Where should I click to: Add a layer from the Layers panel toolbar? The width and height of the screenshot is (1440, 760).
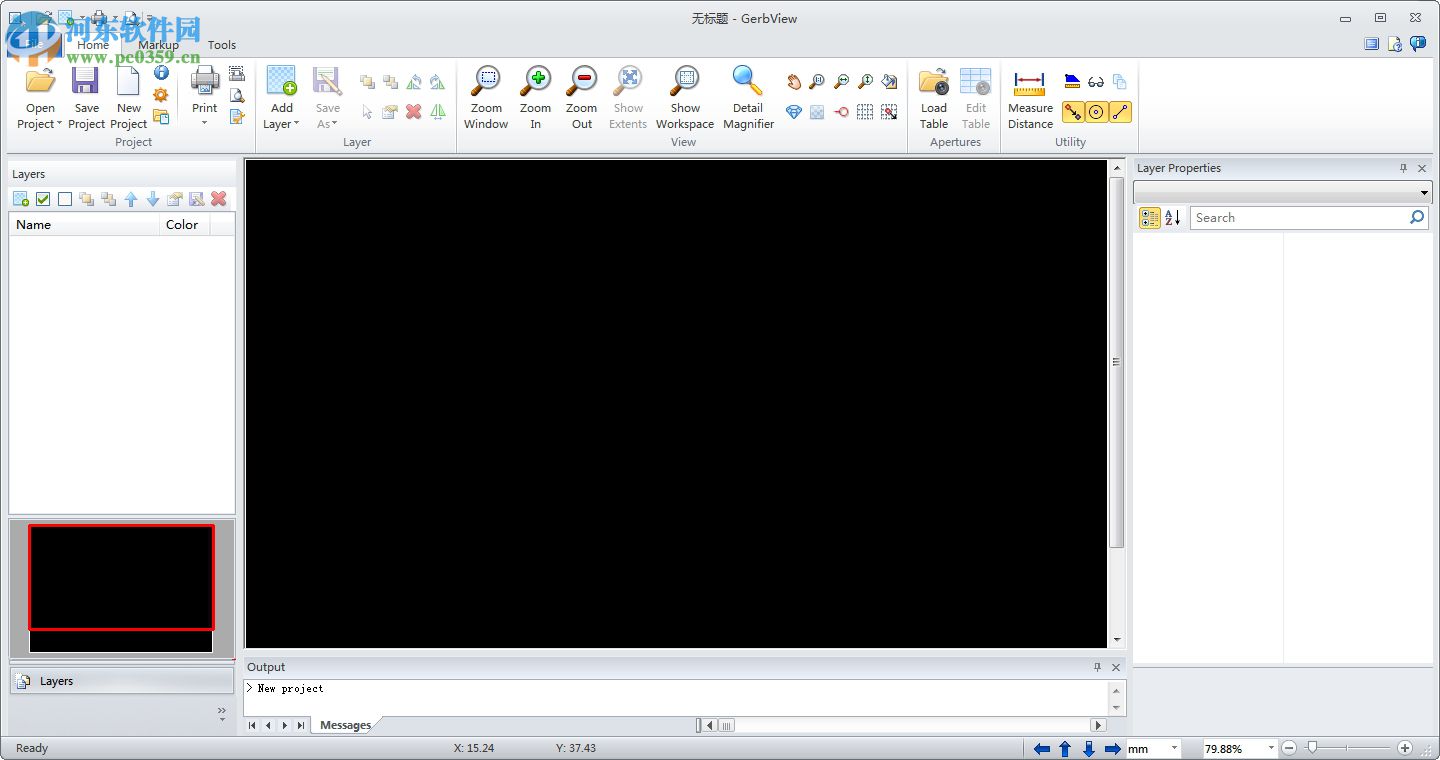pyautogui.click(x=21, y=199)
